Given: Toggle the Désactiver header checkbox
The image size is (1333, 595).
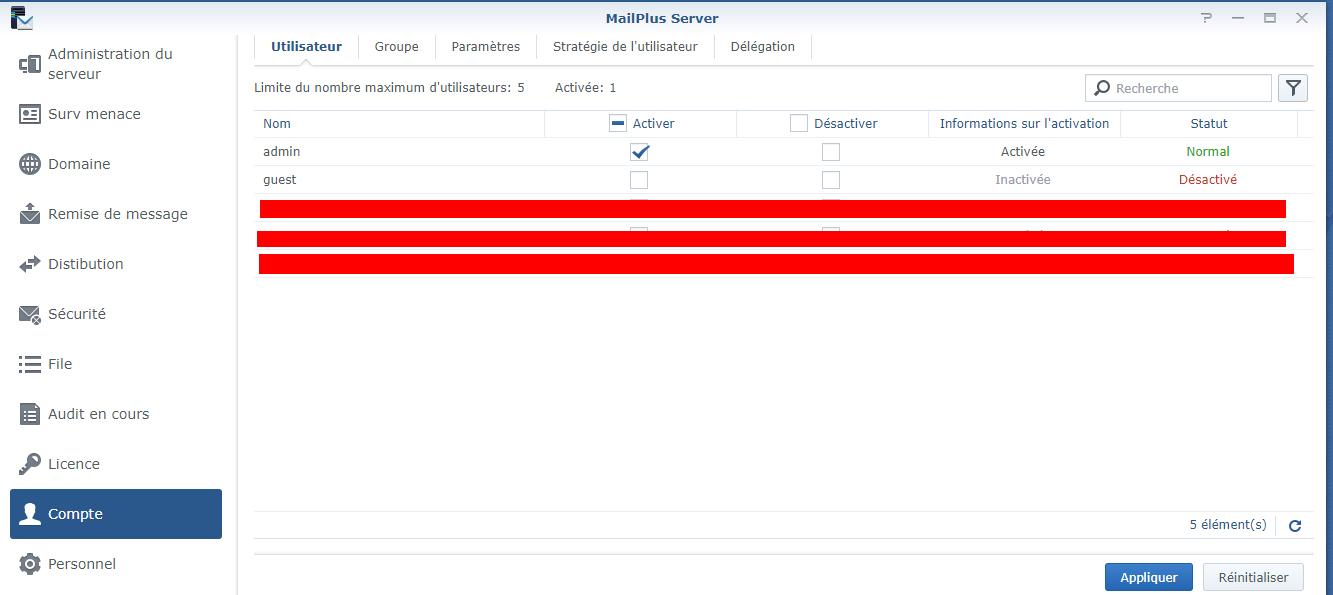Looking at the screenshot, I should pos(798,123).
